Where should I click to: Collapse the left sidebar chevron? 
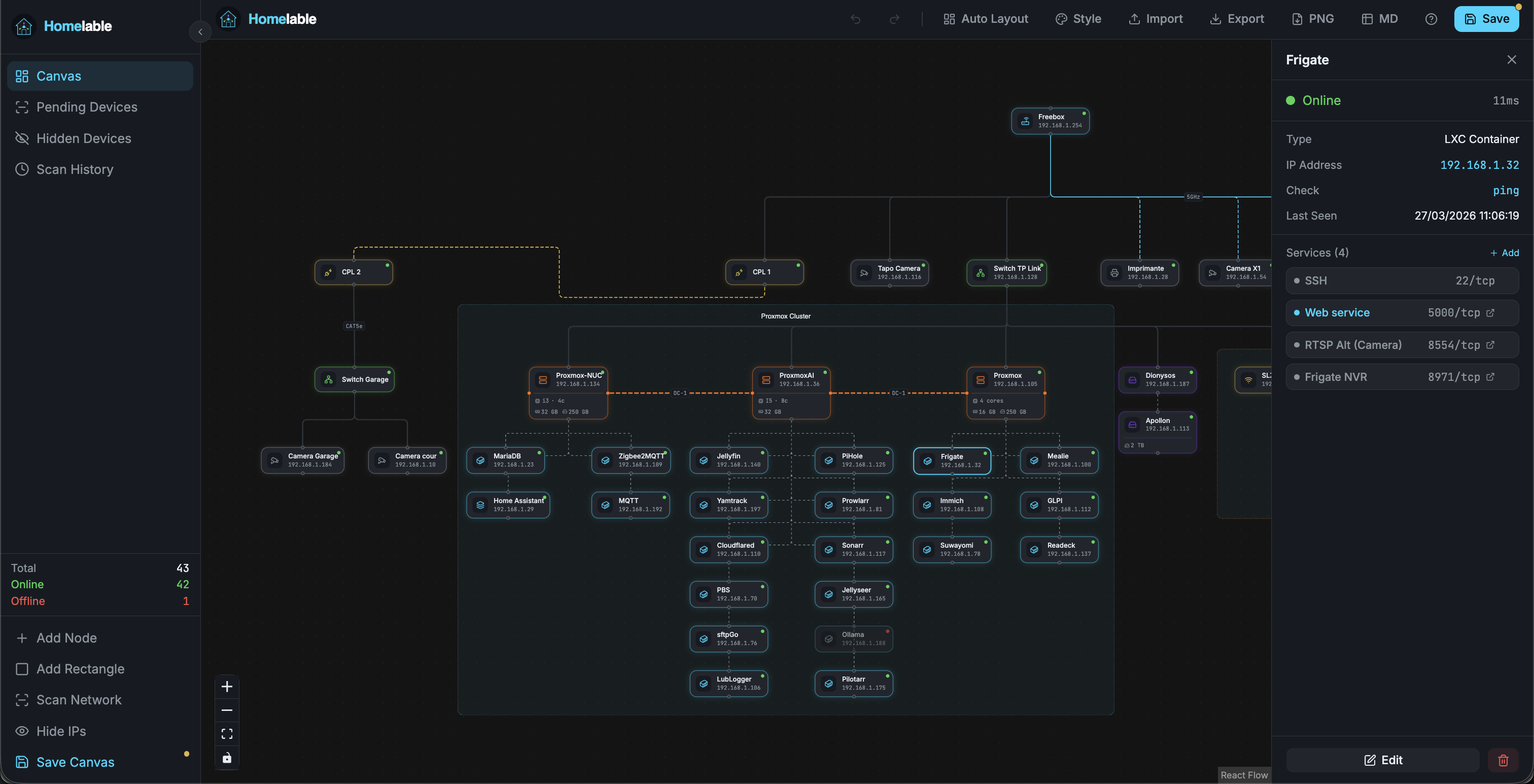[x=200, y=31]
